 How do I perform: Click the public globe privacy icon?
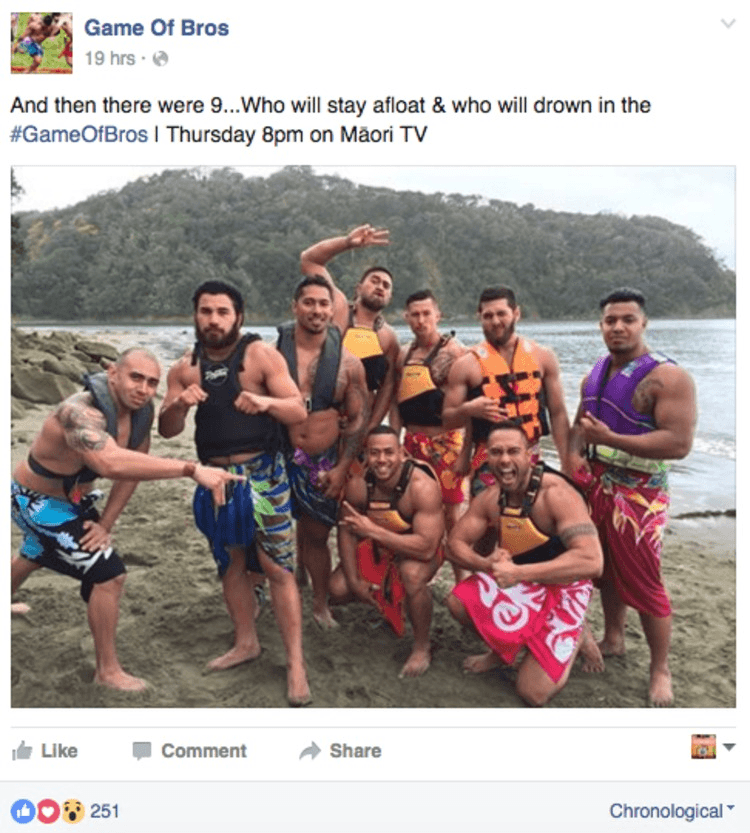(160, 58)
